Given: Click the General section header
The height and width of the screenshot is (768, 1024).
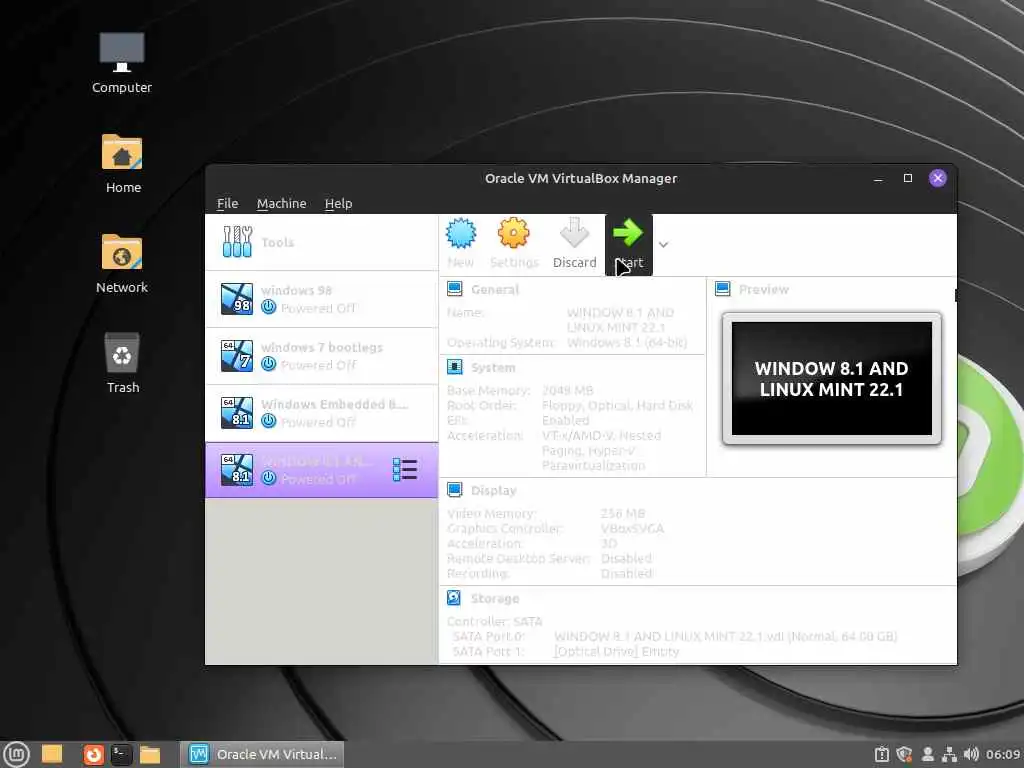Looking at the screenshot, I should (x=495, y=289).
